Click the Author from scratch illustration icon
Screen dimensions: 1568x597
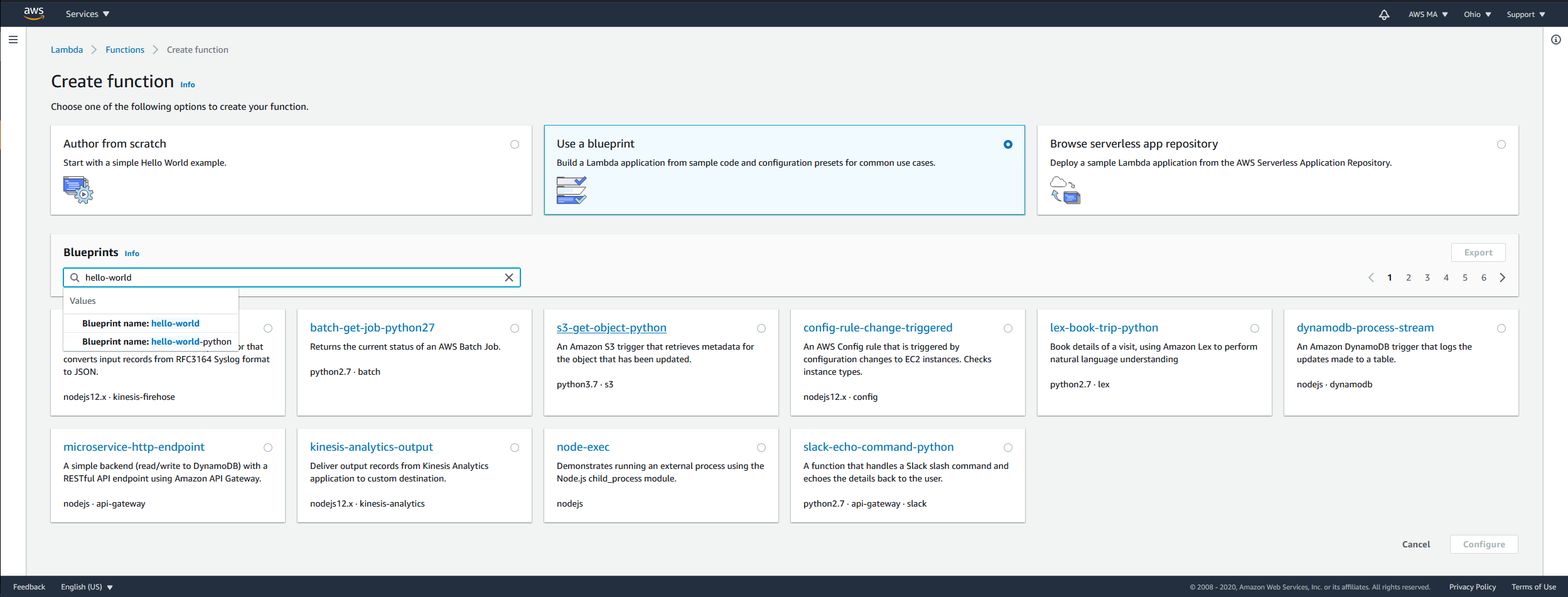tap(78, 190)
